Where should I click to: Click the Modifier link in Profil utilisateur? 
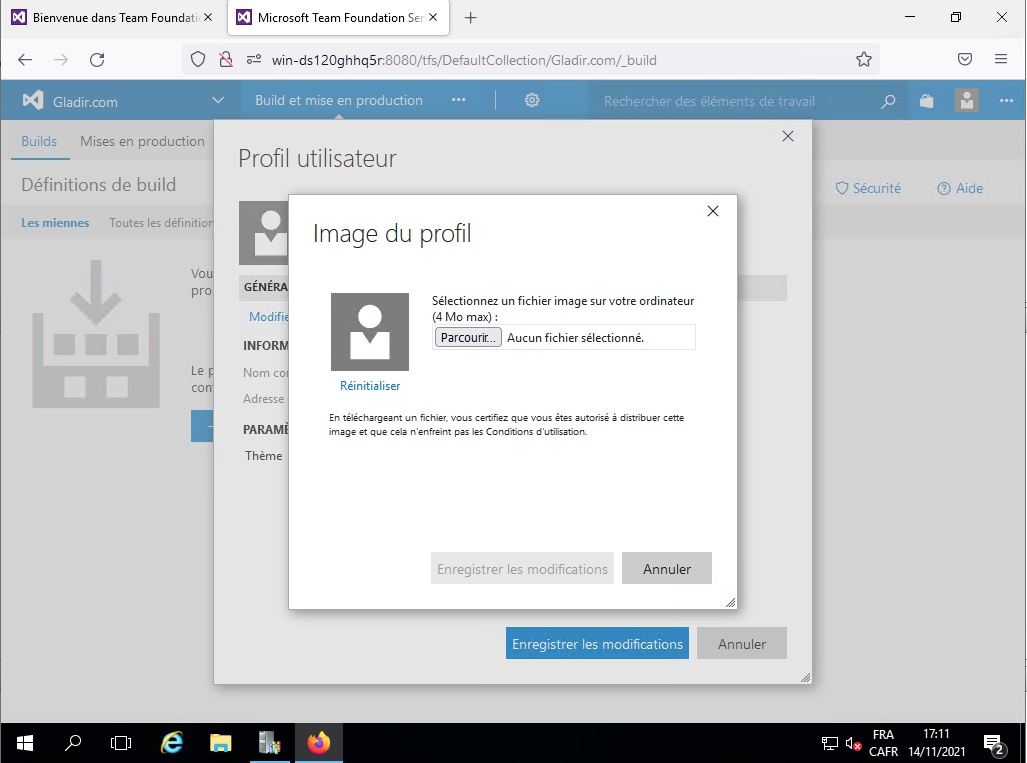click(x=269, y=316)
